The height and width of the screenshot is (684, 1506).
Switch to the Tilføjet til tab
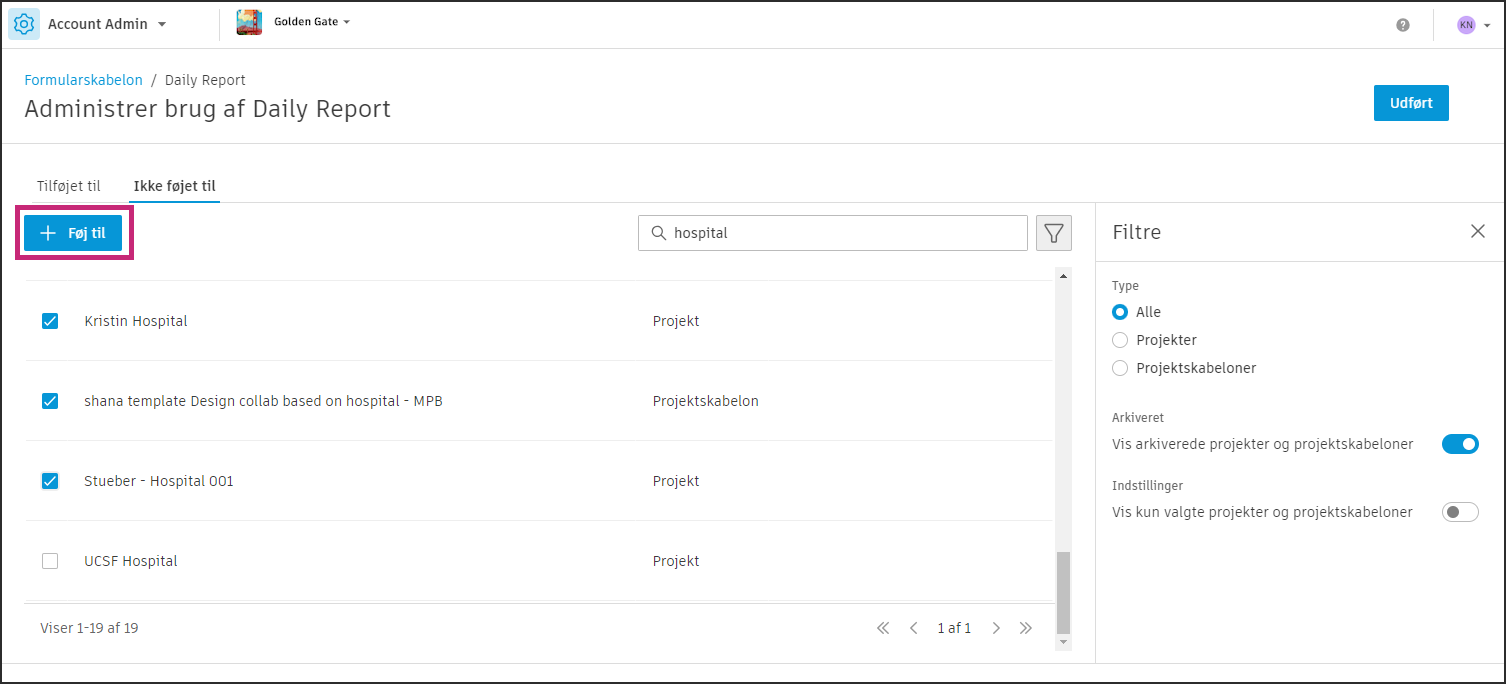pyautogui.click(x=69, y=186)
